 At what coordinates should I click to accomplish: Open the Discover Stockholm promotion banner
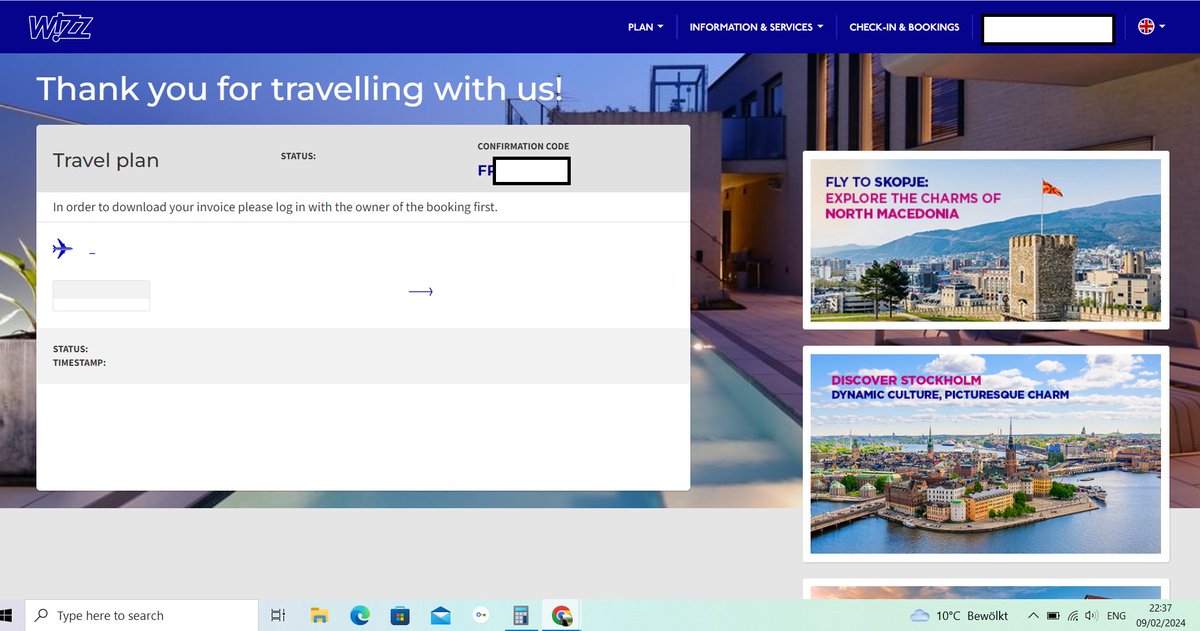(985, 453)
